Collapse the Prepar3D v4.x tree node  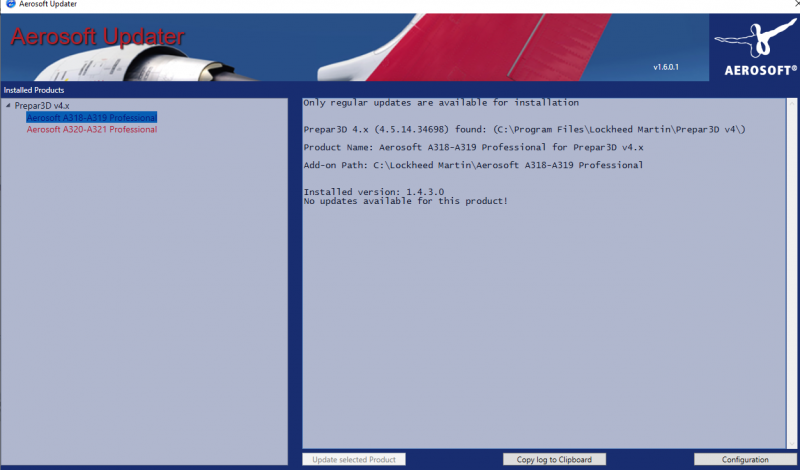point(8,106)
